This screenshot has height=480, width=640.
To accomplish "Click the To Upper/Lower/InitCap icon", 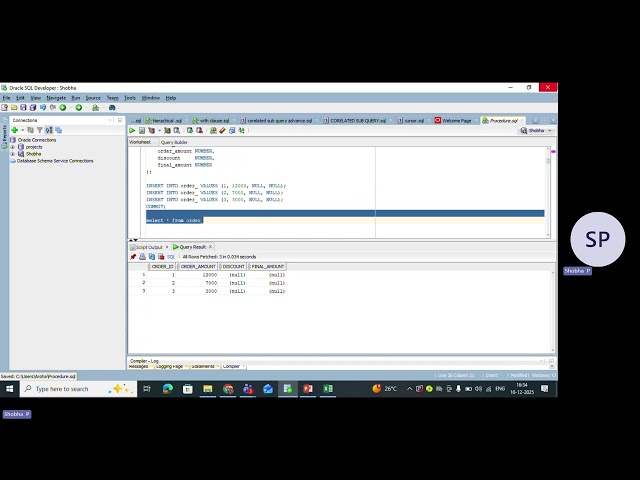I will [241, 131].
